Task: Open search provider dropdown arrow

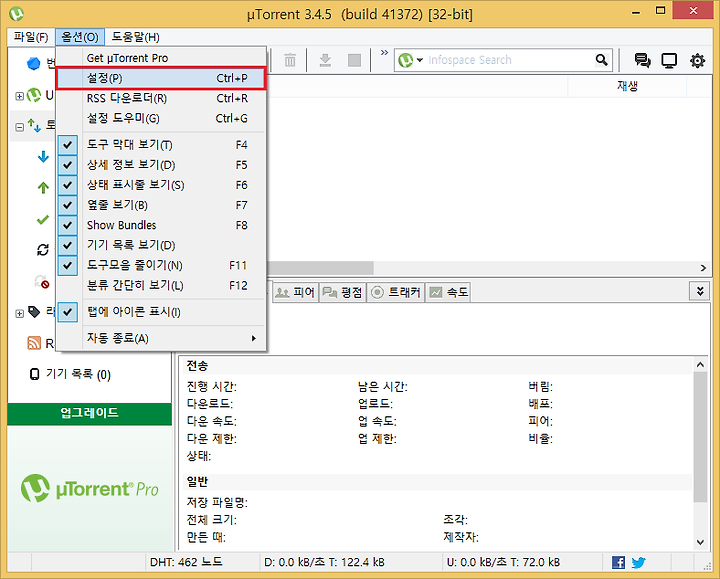Action: (420, 60)
